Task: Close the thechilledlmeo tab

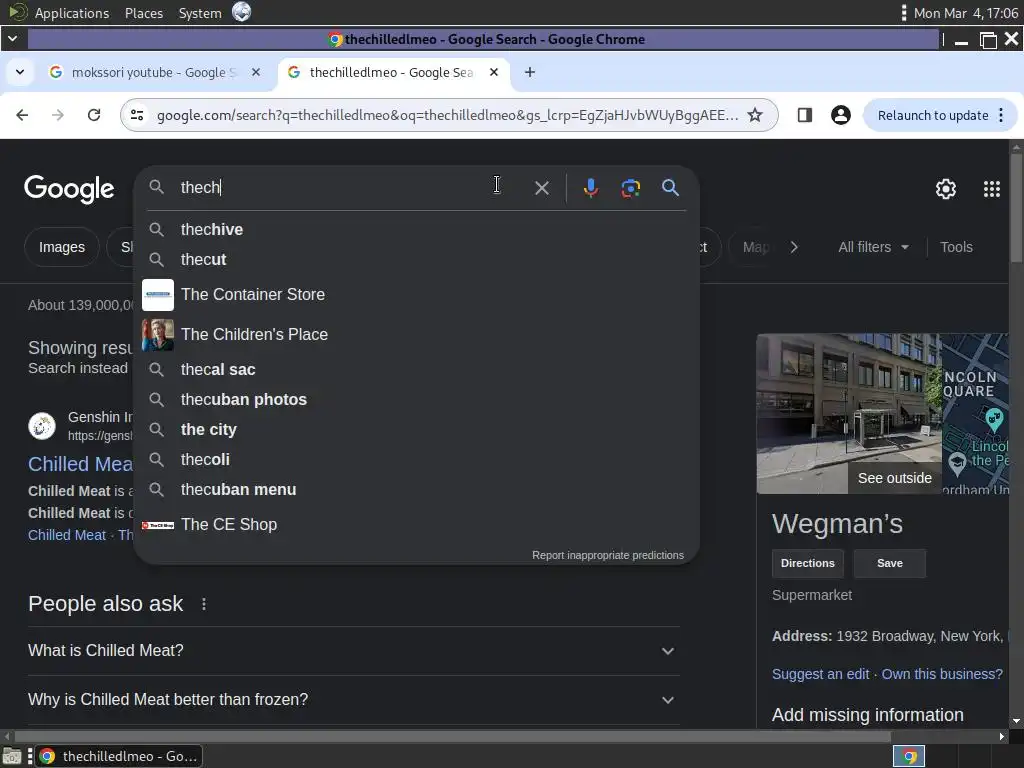Action: click(x=494, y=72)
